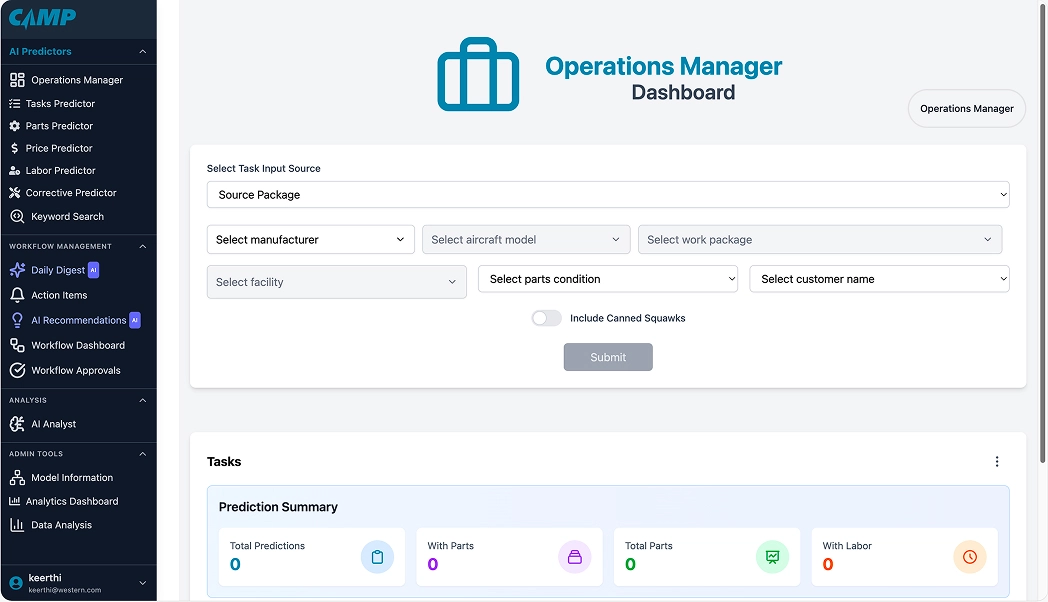Click the With Labor clock icon
This screenshot has width=1048, height=602.
[969, 557]
